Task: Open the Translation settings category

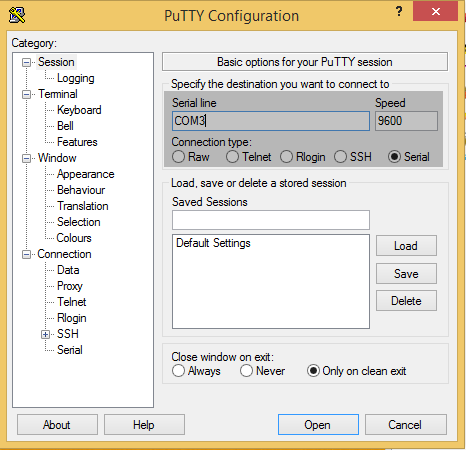Action: 83,206
